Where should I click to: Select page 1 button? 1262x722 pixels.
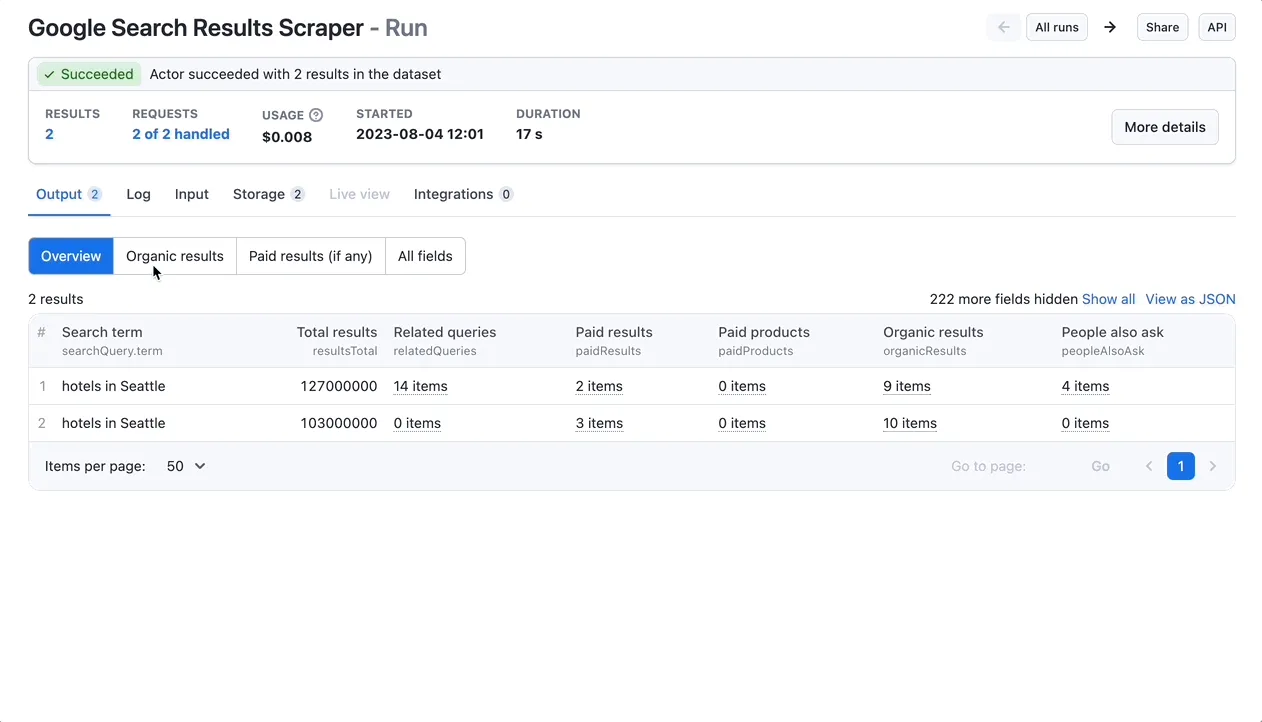(1181, 466)
